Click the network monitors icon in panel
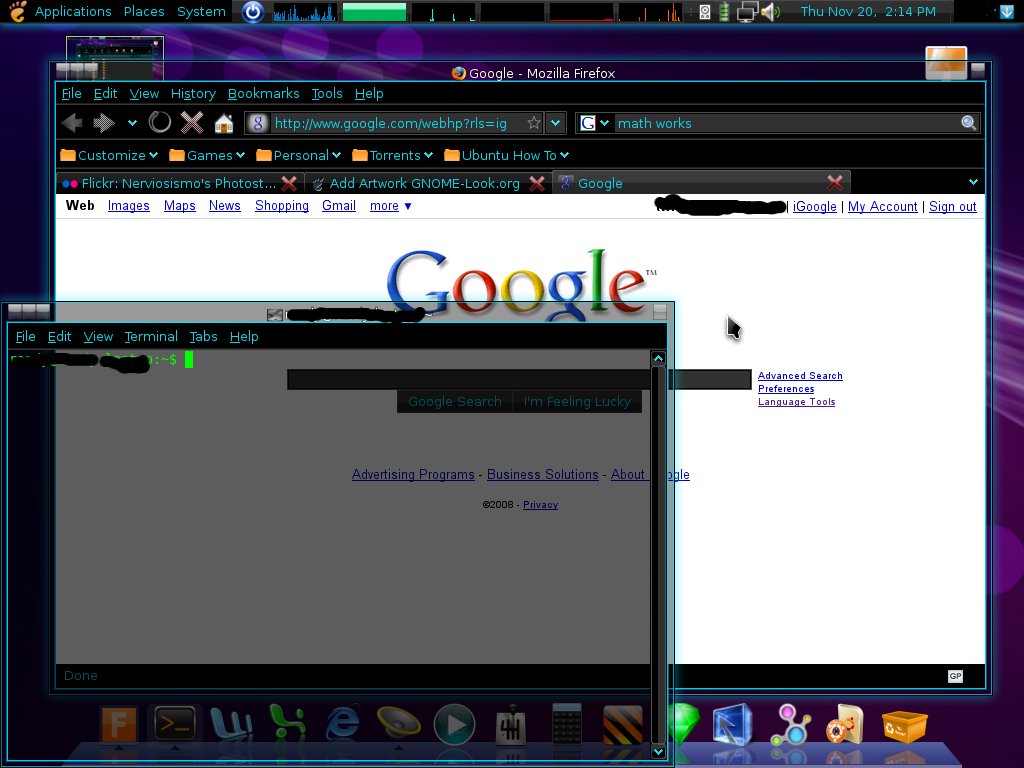This screenshot has height=768, width=1024. [x=747, y=12]
